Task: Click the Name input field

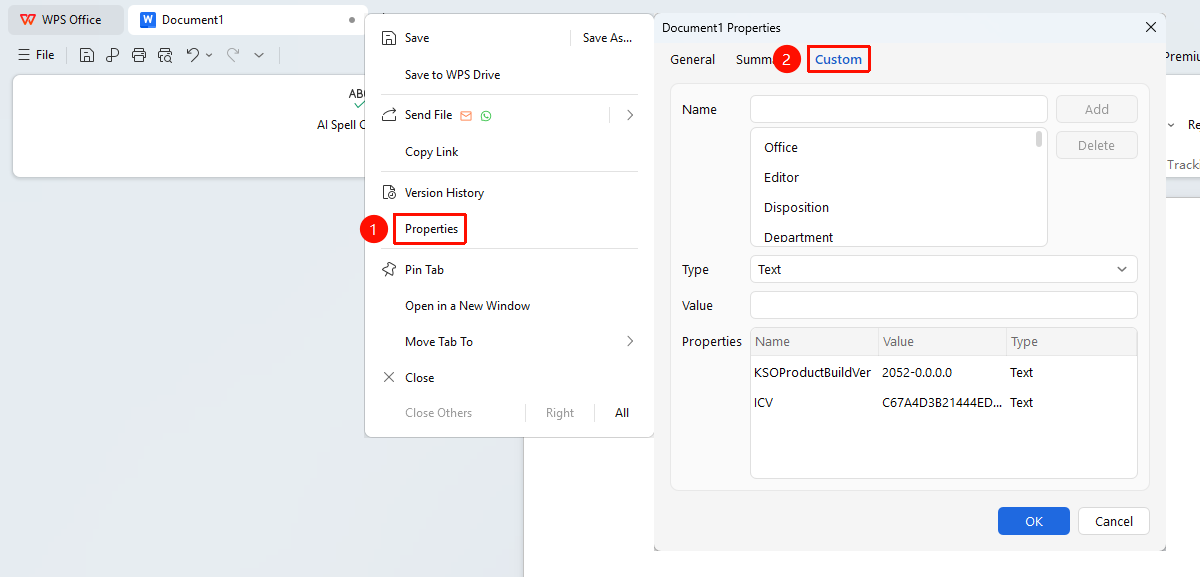Action: coord(899,109)
